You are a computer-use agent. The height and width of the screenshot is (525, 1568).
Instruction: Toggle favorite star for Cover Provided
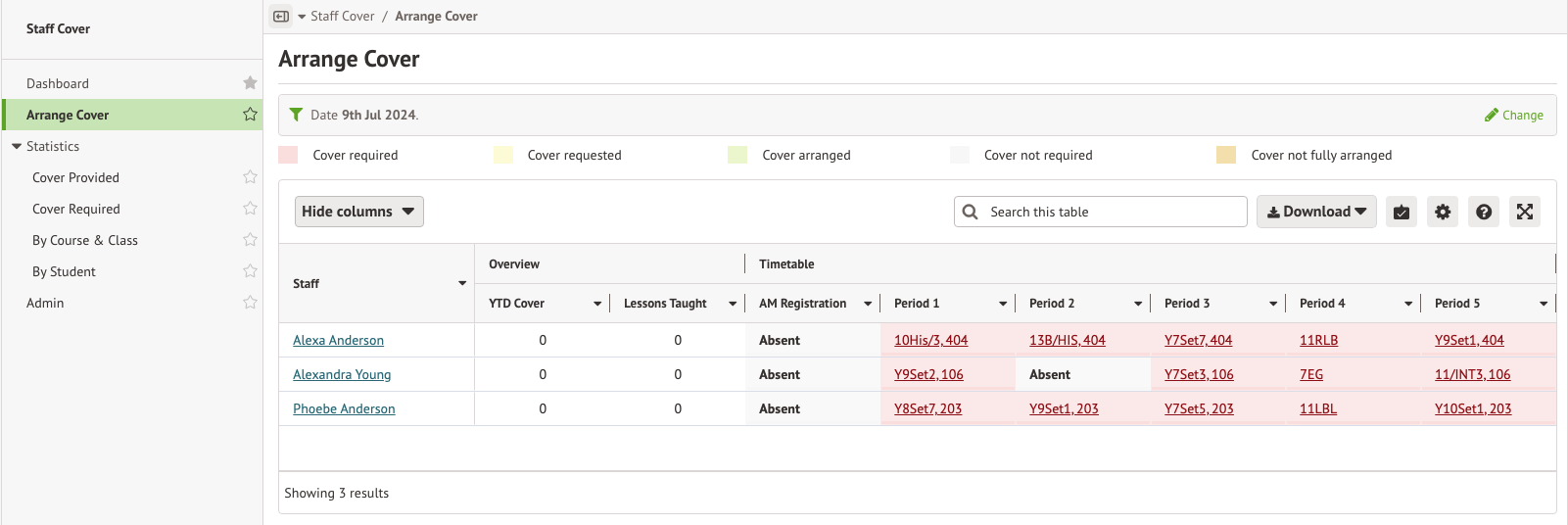tap(250, 177)
